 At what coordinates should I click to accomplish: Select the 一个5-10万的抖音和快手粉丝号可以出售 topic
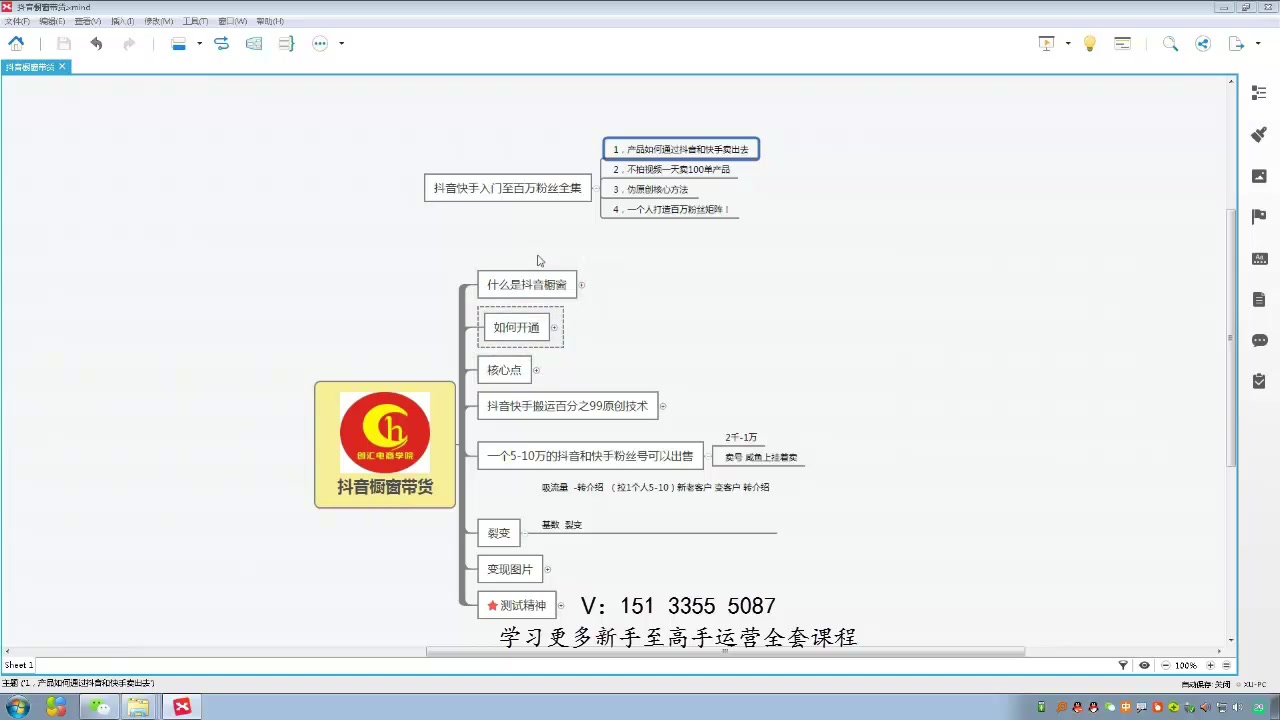(590, 456)
